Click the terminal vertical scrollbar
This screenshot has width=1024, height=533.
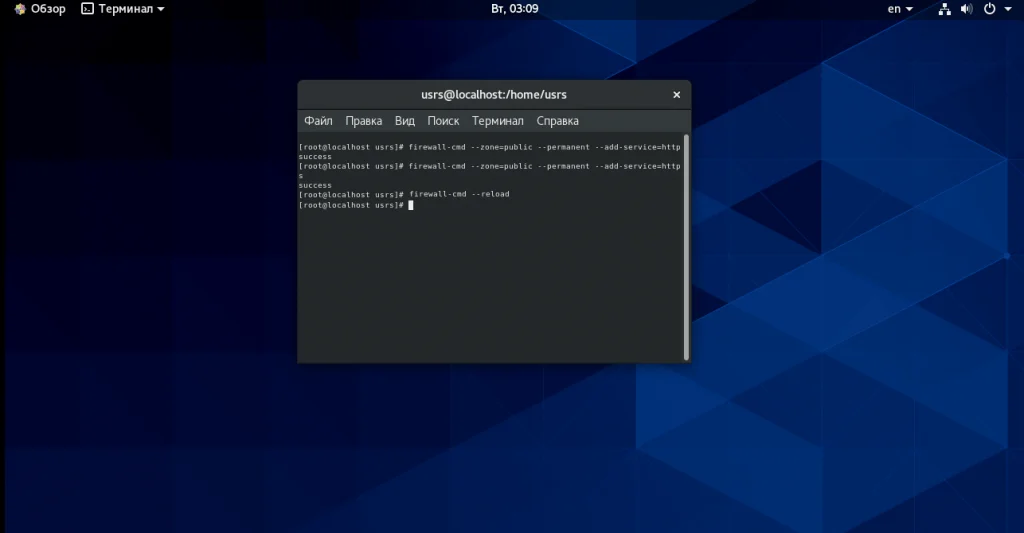(x=686, y=248)
